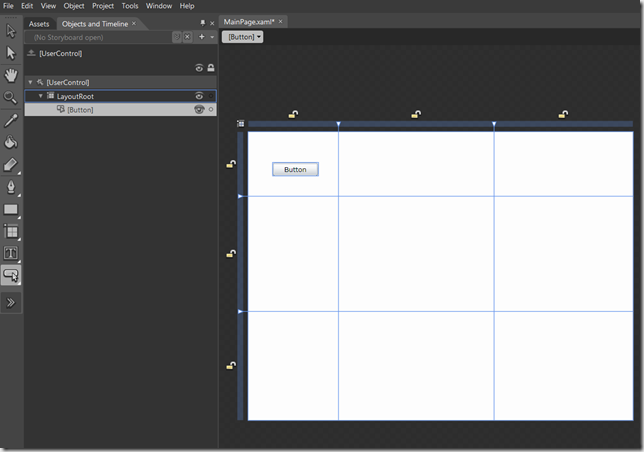Select the [Button] tree row
Image resolution: width=644 pixels, height=452 pixels.
(120, 110)
